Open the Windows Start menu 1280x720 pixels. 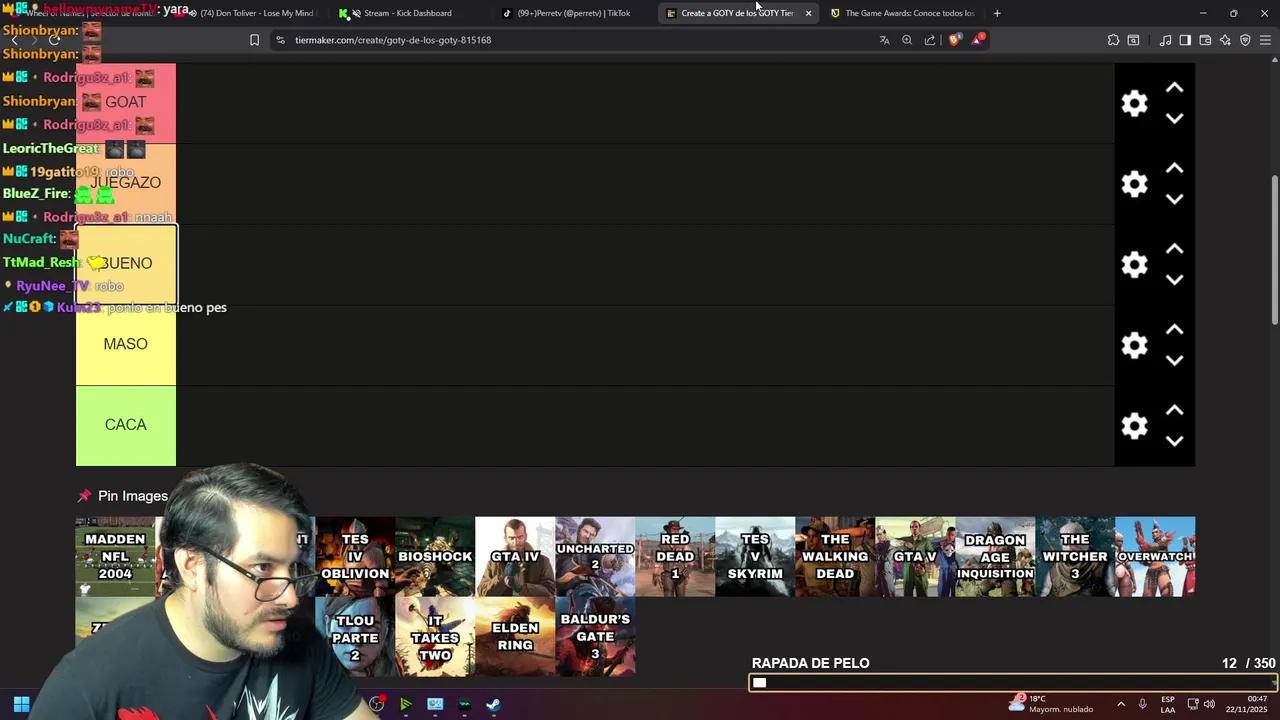(21, 704)
